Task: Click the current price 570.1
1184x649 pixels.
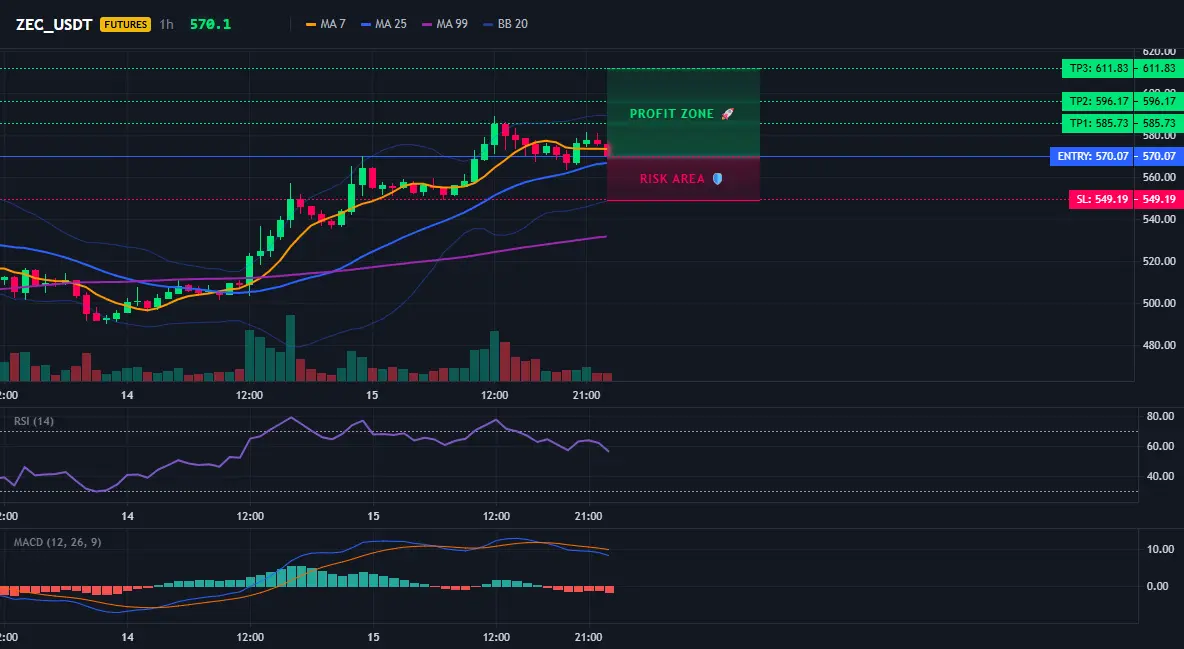Action: [210, 24]
